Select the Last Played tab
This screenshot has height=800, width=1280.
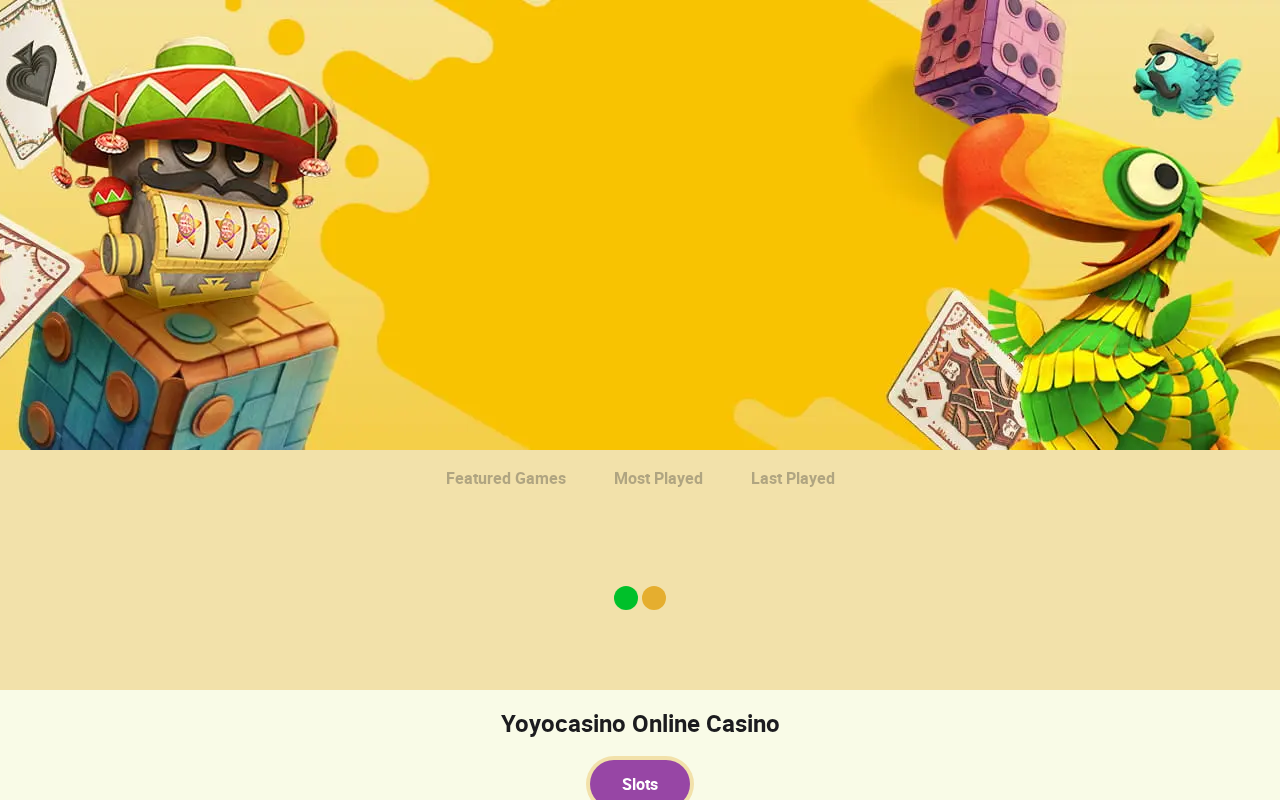(793, 478)
